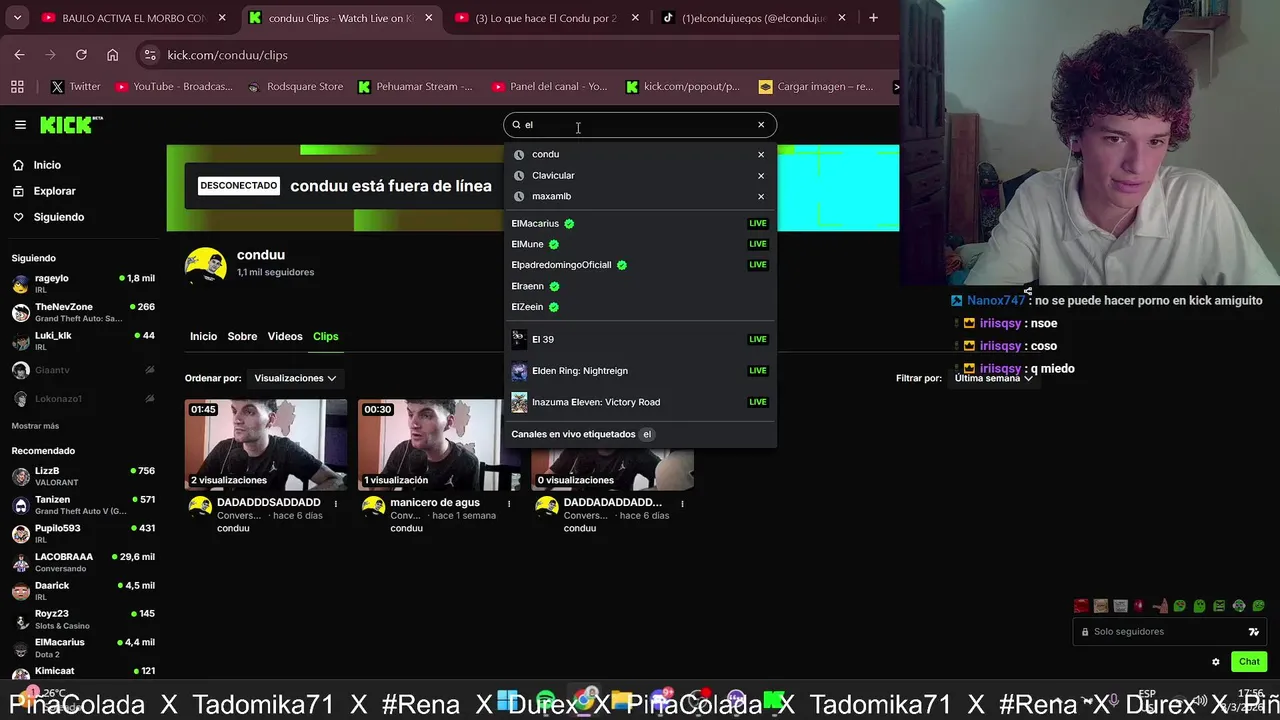Open the apps grid in bookmarks bar
This screenshot has width=1280, height=720.
18,87
